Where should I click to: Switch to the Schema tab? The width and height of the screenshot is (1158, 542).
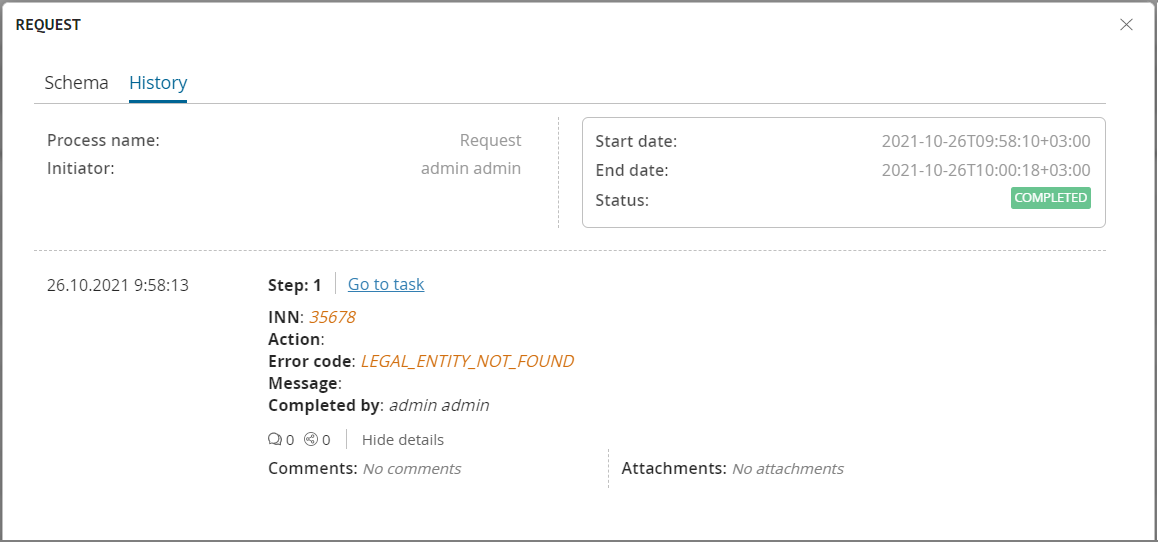pyautogui.click(x=77, y=83)
